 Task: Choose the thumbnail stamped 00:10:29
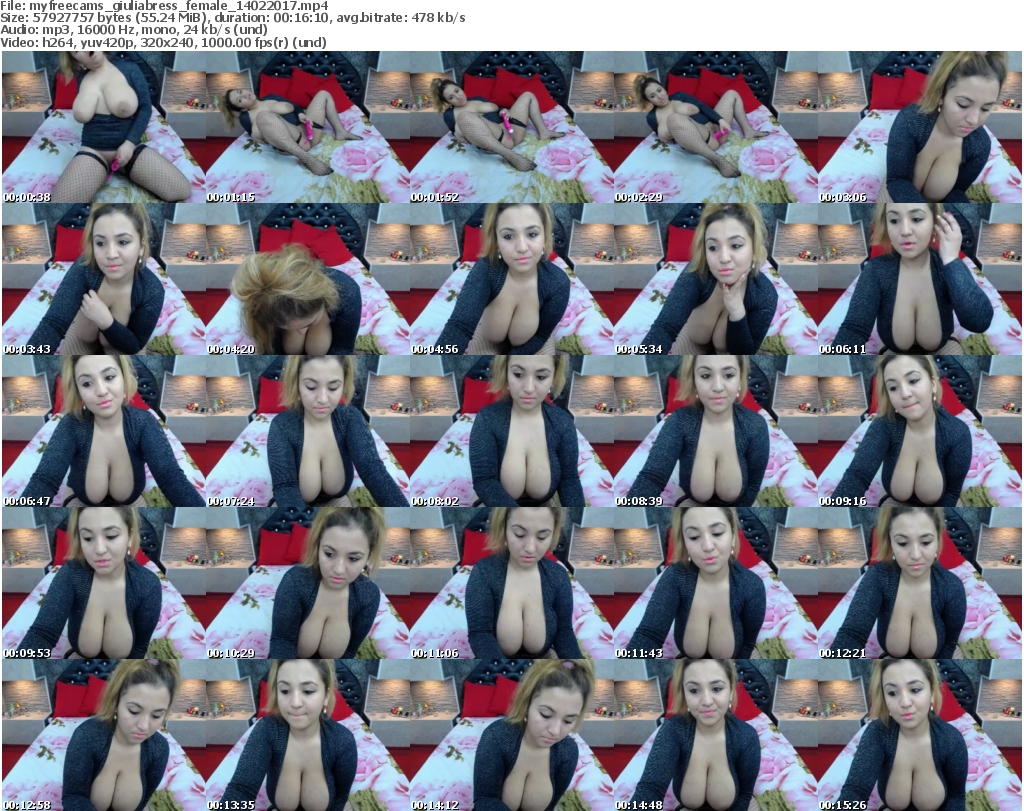(308, 582)
